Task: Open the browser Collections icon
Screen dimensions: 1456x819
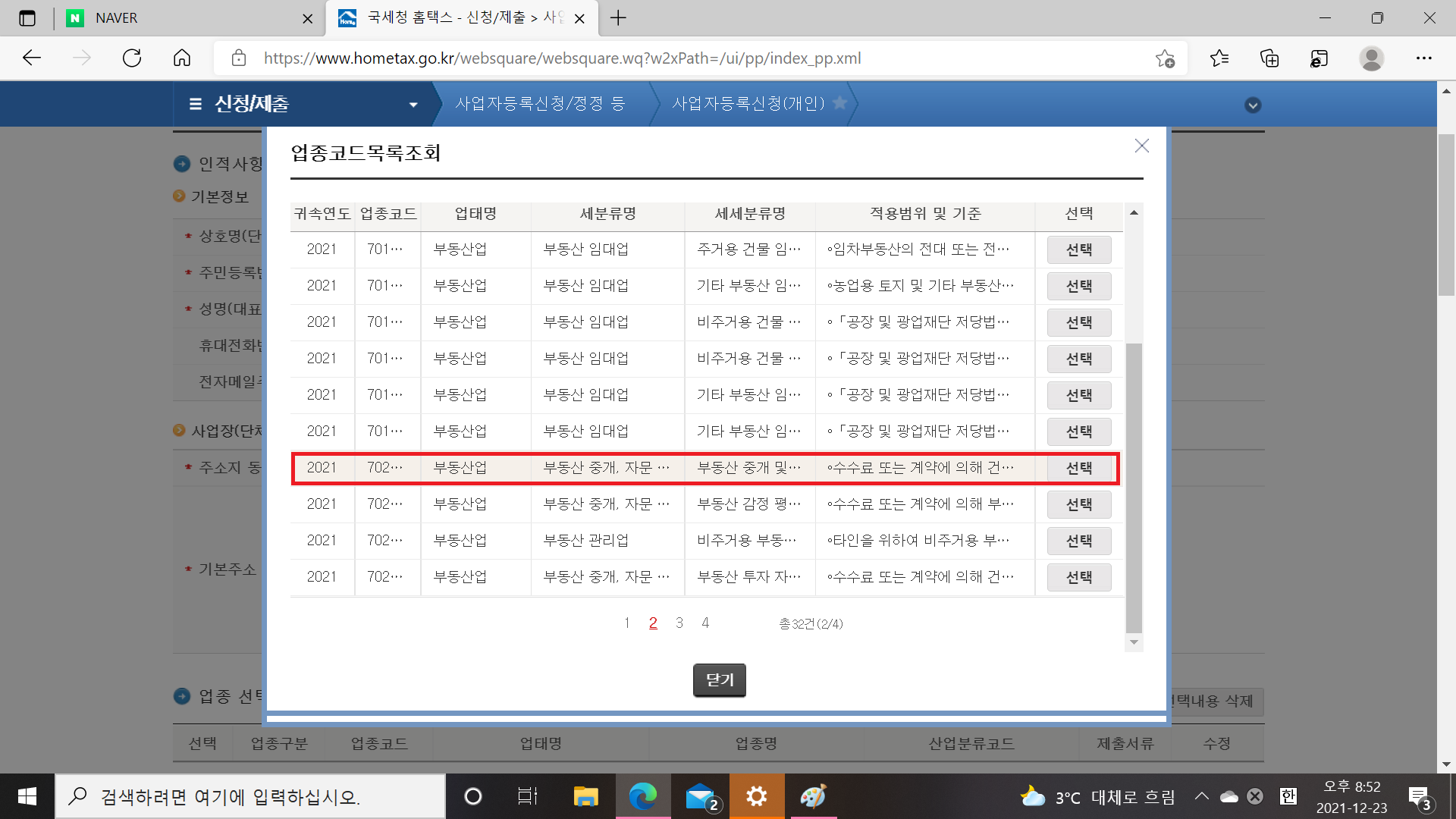Action: pos(1269,58)
